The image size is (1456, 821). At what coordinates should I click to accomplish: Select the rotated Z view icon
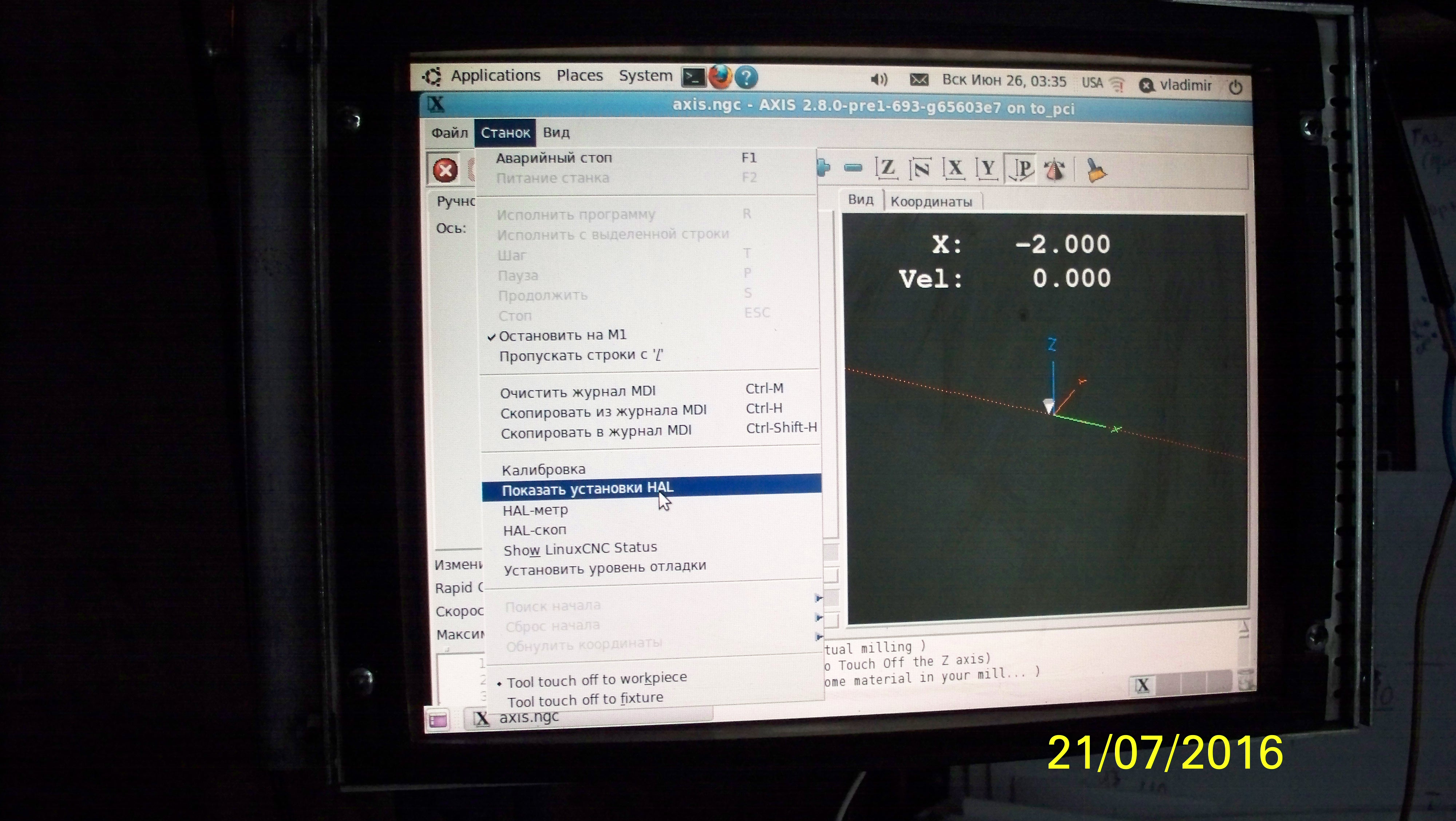(921, 169)
